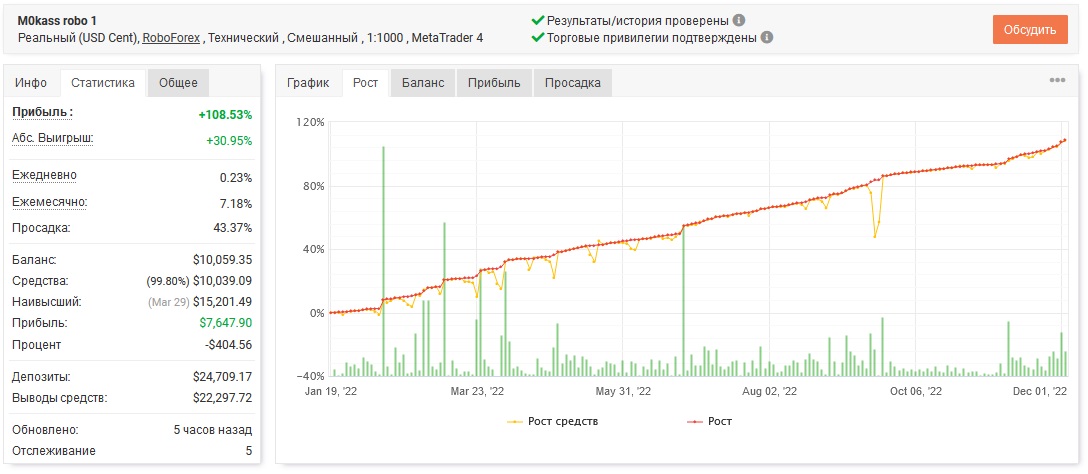Viewport: 1088px width, 474px height.
Task: Click the Прибыль: label in statistics
Action: coord(43,112)
